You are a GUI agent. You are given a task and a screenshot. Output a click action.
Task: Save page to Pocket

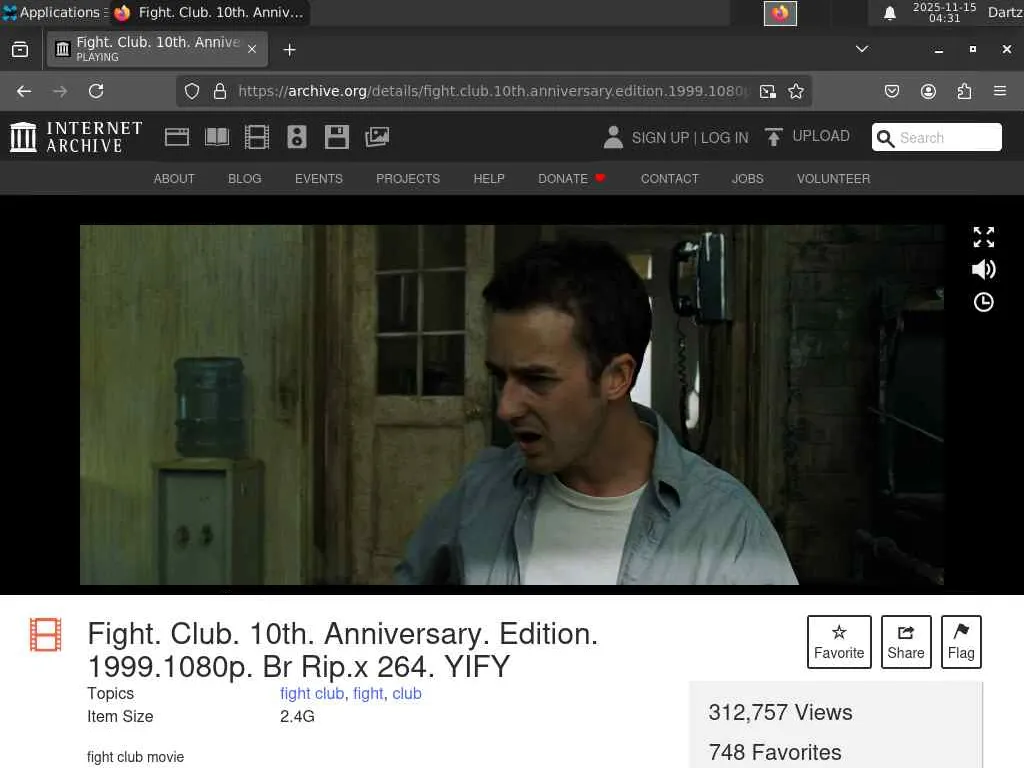pyautogui.click(x=891, y=91)
